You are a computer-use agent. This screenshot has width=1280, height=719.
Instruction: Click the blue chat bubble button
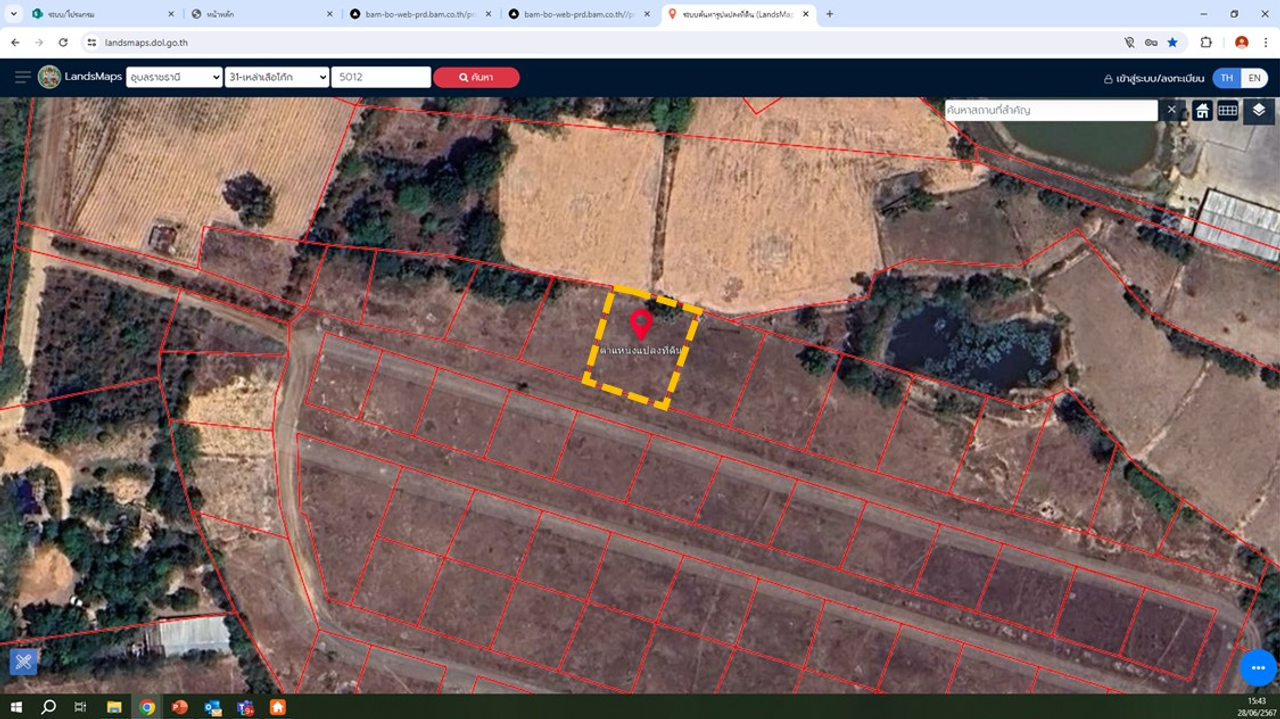1258,667
